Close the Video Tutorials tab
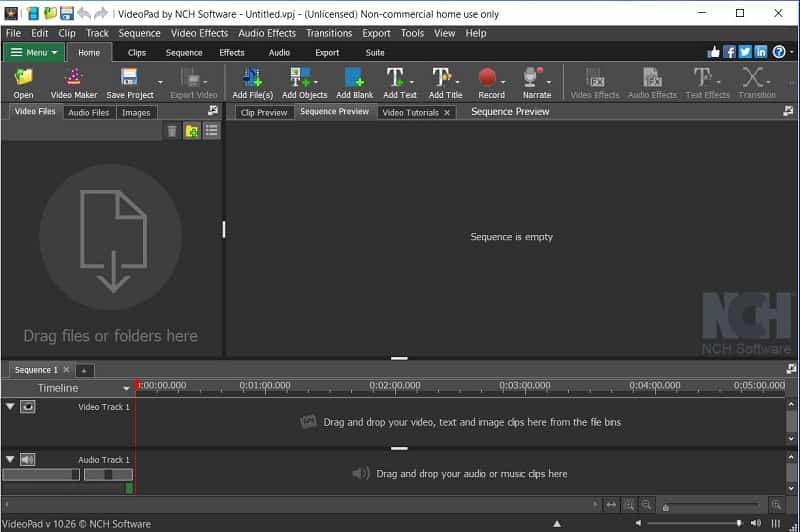 (447, 113)
